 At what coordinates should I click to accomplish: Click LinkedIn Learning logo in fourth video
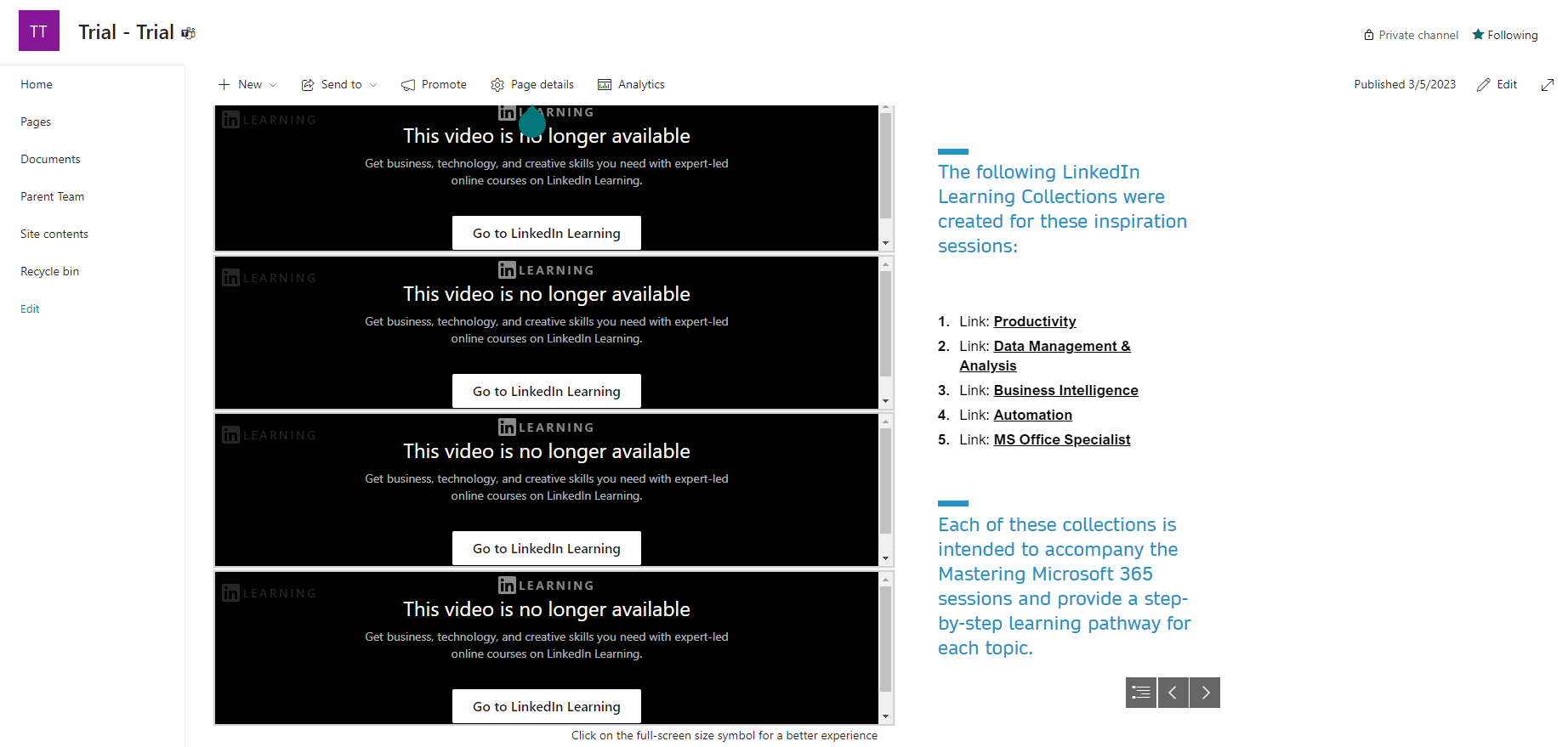[546, 586]
